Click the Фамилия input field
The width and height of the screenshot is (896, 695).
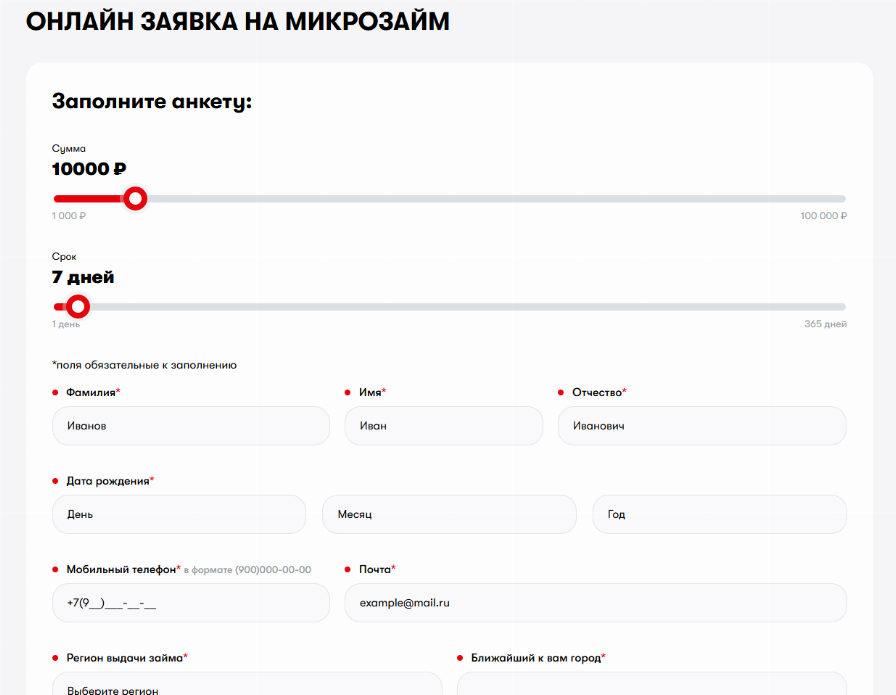point(191,426)
